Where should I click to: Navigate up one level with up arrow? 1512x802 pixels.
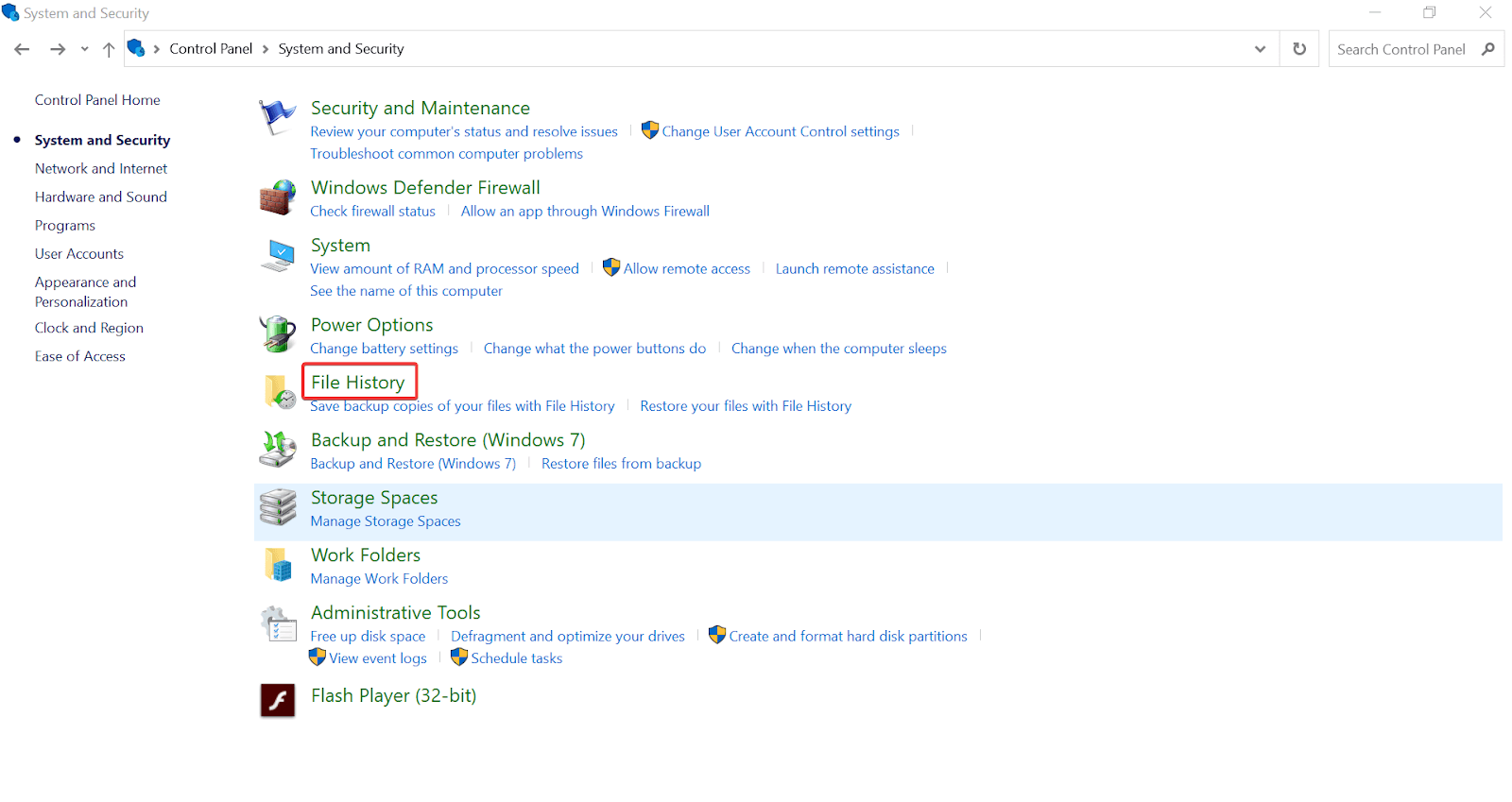109,49
